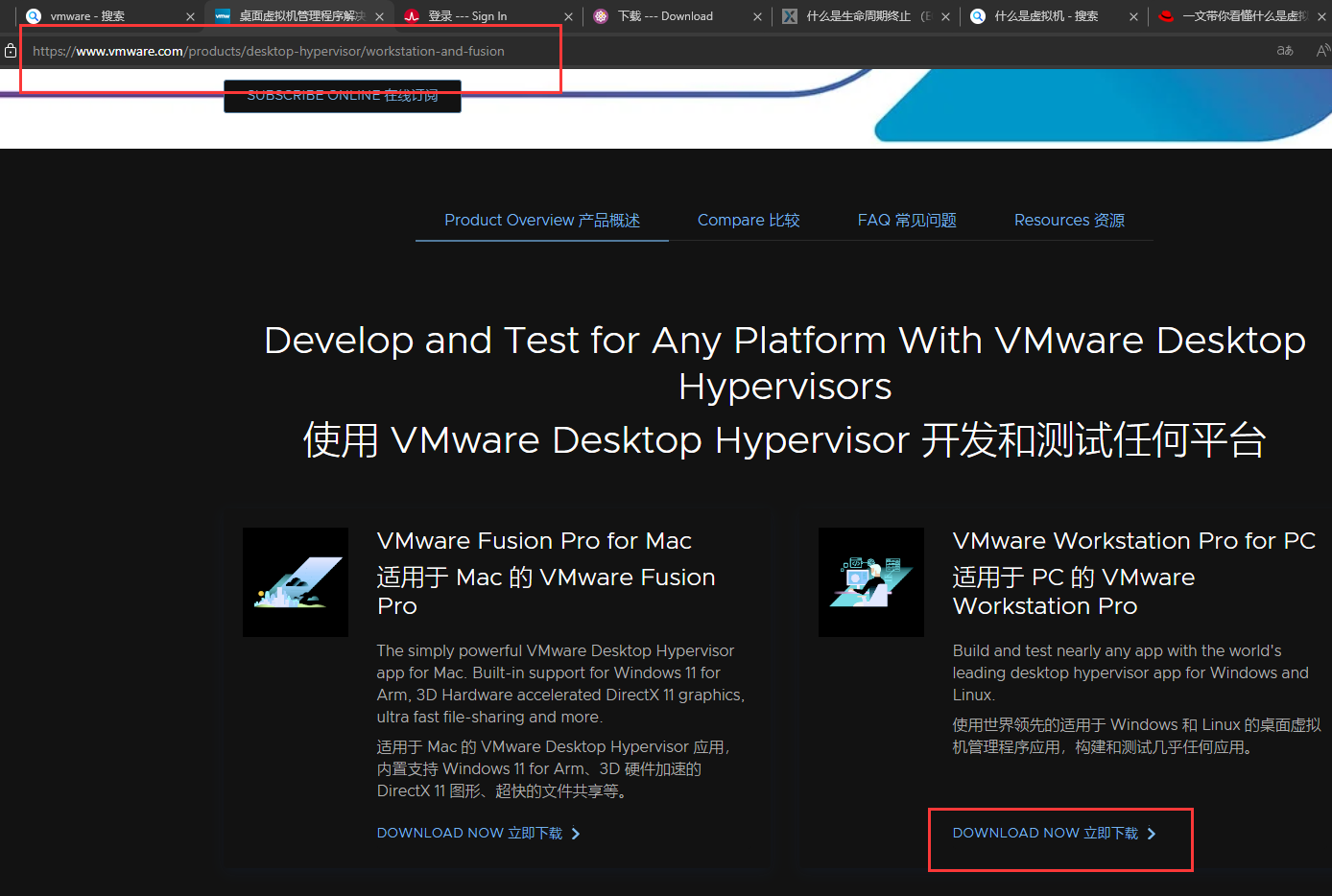
Task: Click the translate page icon in address bar
Action: click(1285, 51)
